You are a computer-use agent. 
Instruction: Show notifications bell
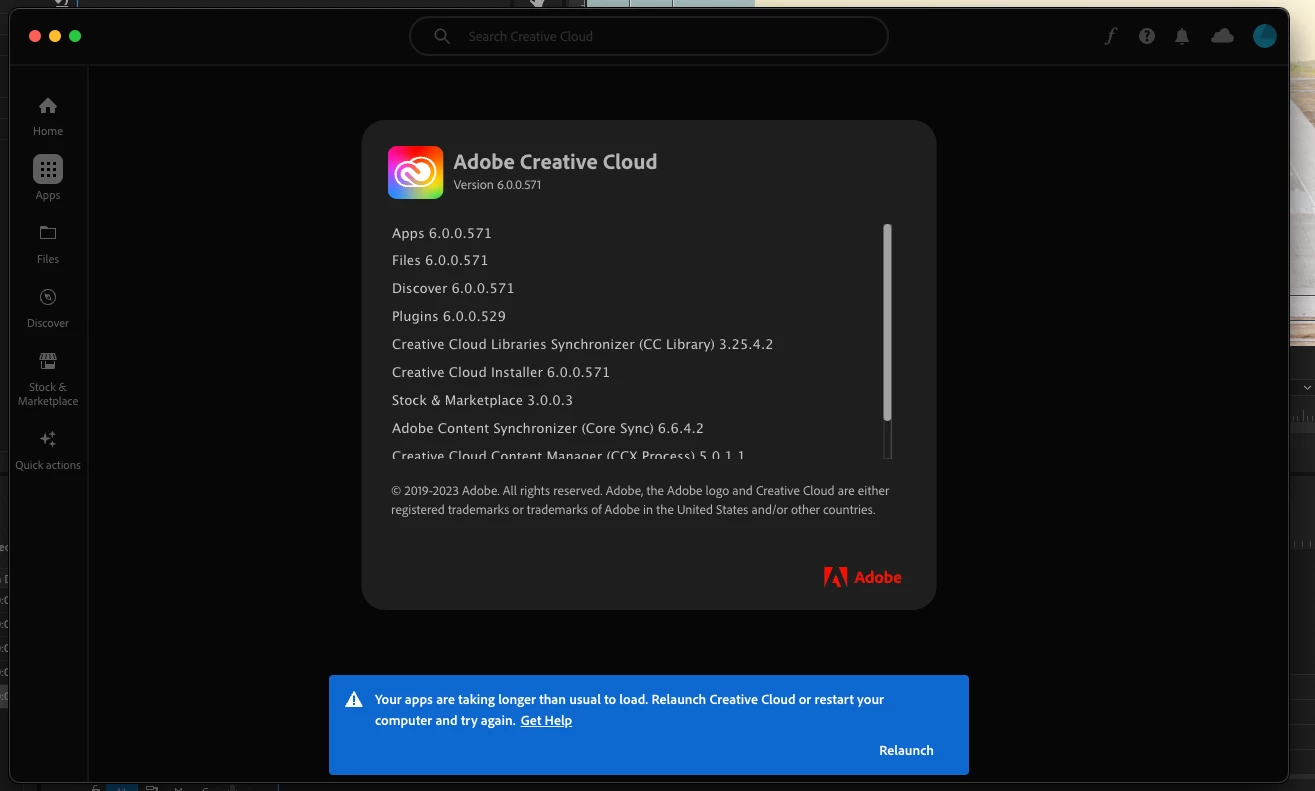(x=1182, y=36)
